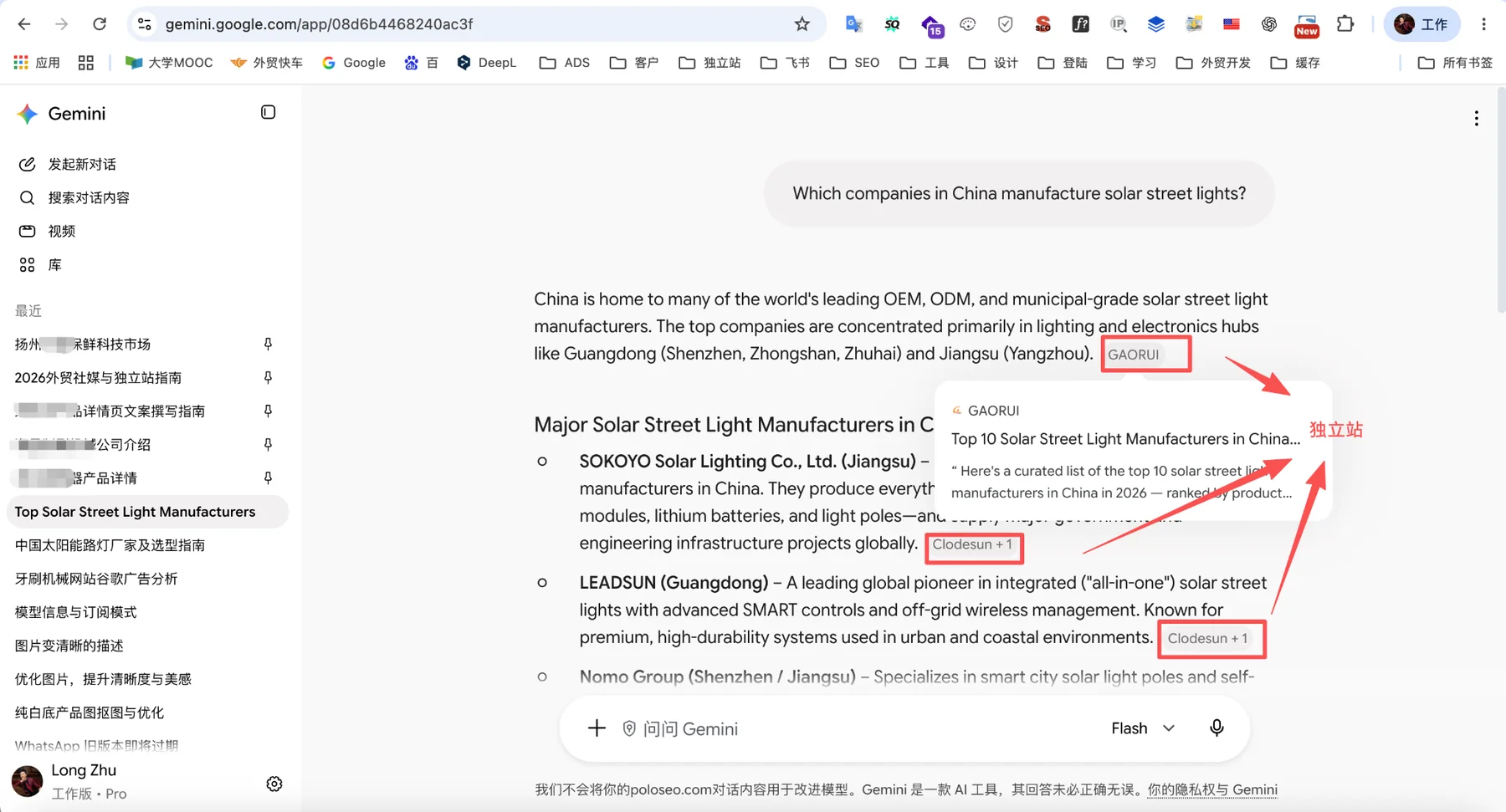
Task: Click the Long Zhu account avatar
Action: (27, 782)
